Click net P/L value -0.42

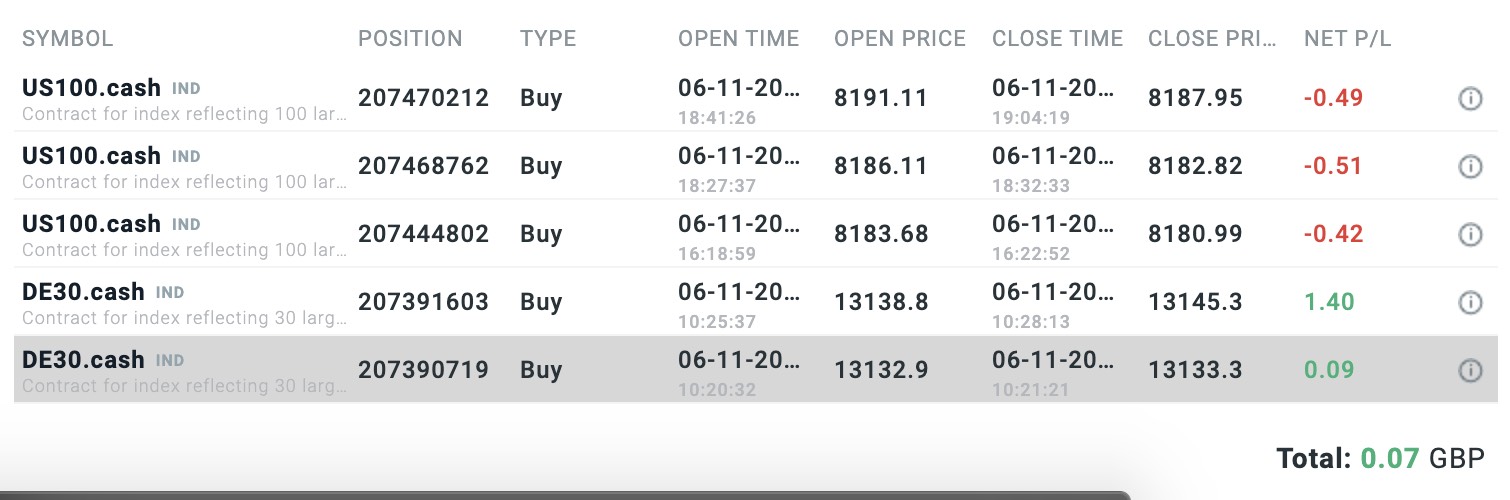coord(1333,234)
